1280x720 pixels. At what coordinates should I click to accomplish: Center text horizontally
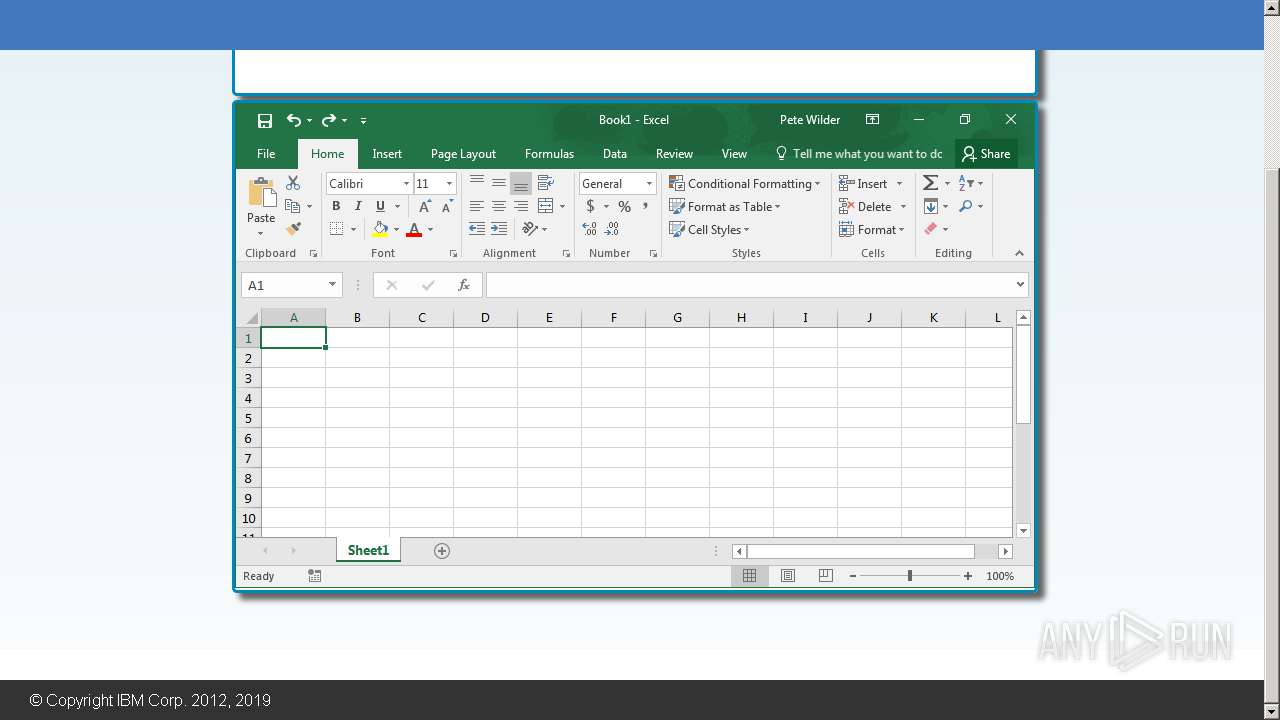pyautogui.click(x=499, y=206)
